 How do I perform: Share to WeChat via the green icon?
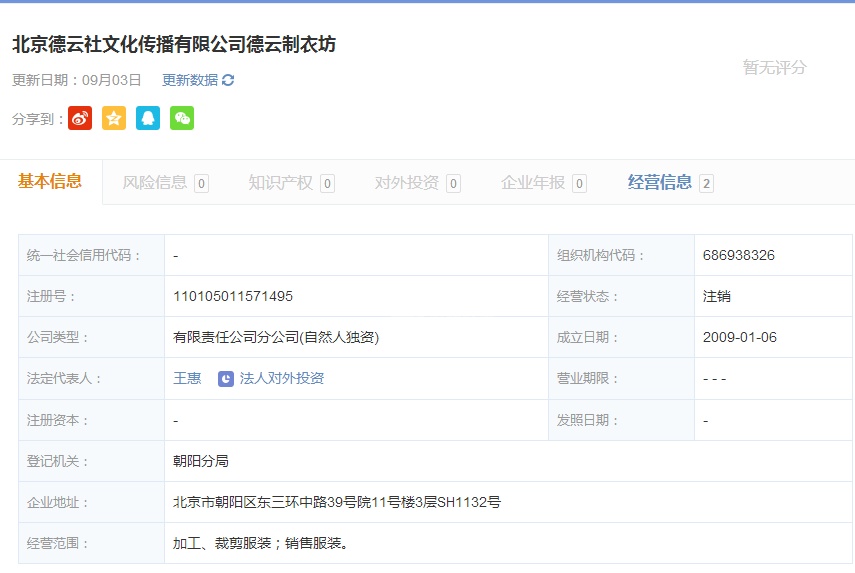click(x=182, y=118)
